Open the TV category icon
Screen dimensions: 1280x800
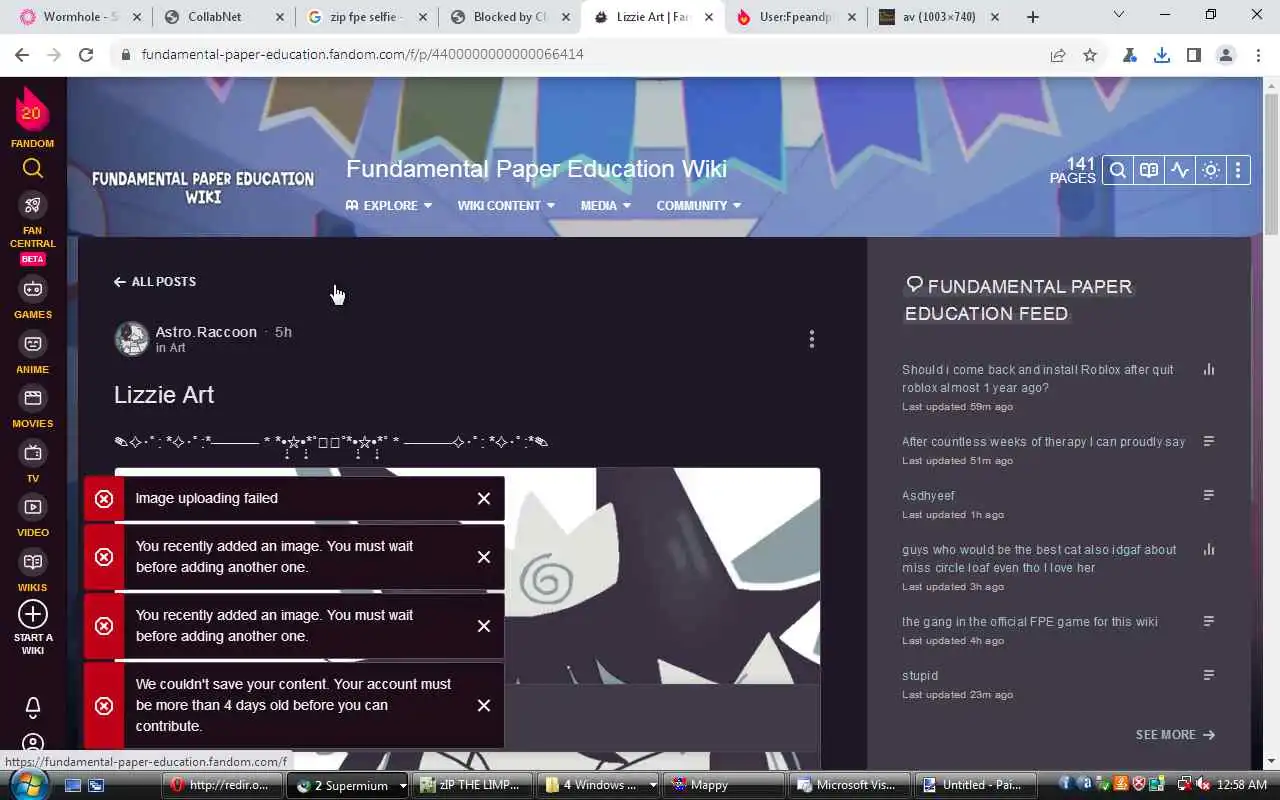click(x=33, y=453)
